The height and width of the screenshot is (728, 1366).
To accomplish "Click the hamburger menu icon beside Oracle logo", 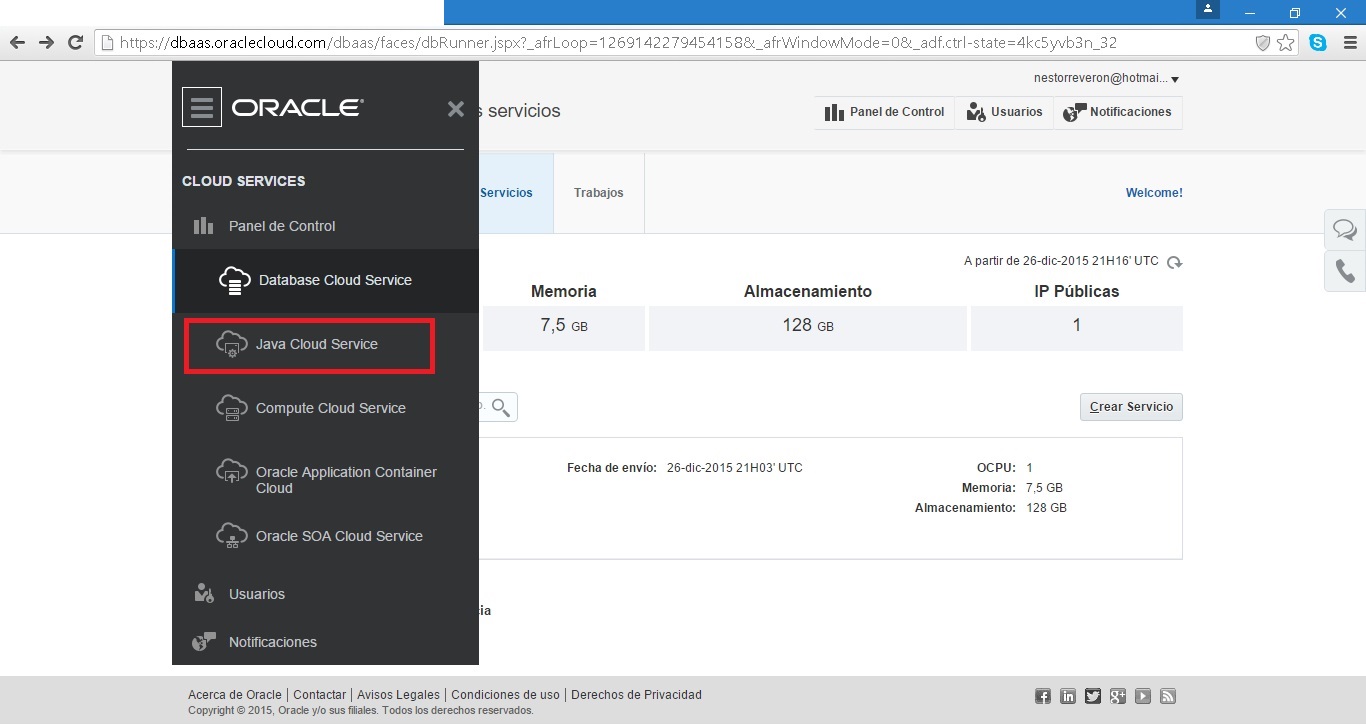I will (202, 107).
